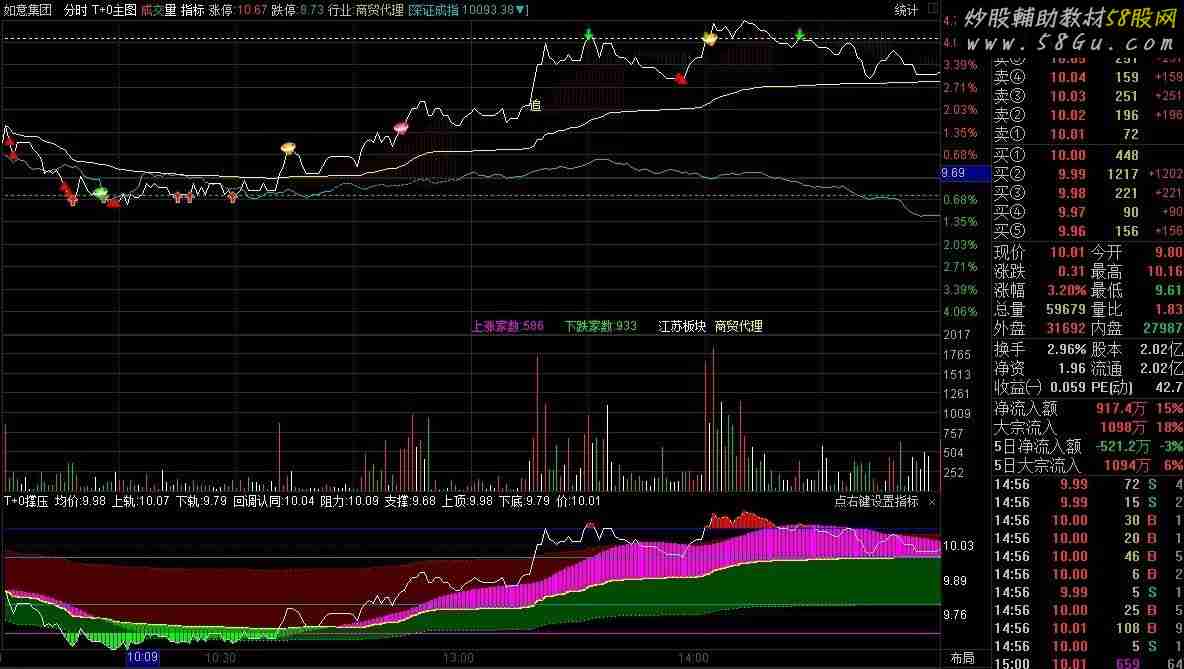
Task: Select the 卖③ 10.03 order row
Action: [1087, 96]
